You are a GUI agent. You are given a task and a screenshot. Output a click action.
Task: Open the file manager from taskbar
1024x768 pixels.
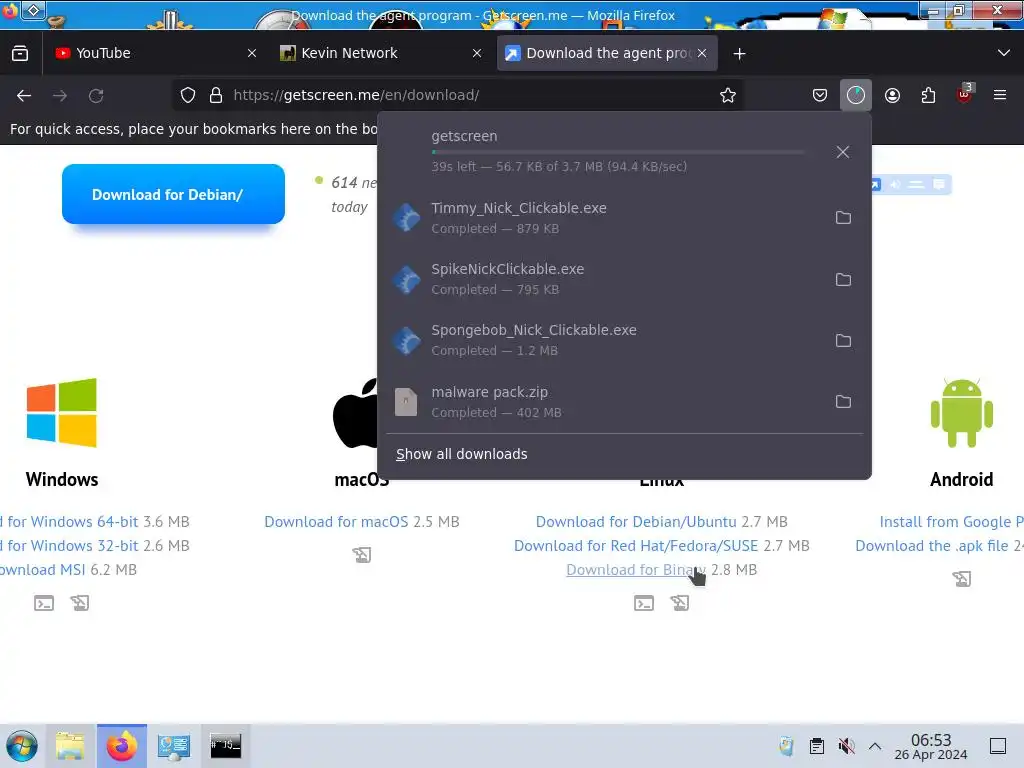pos(70,746)
